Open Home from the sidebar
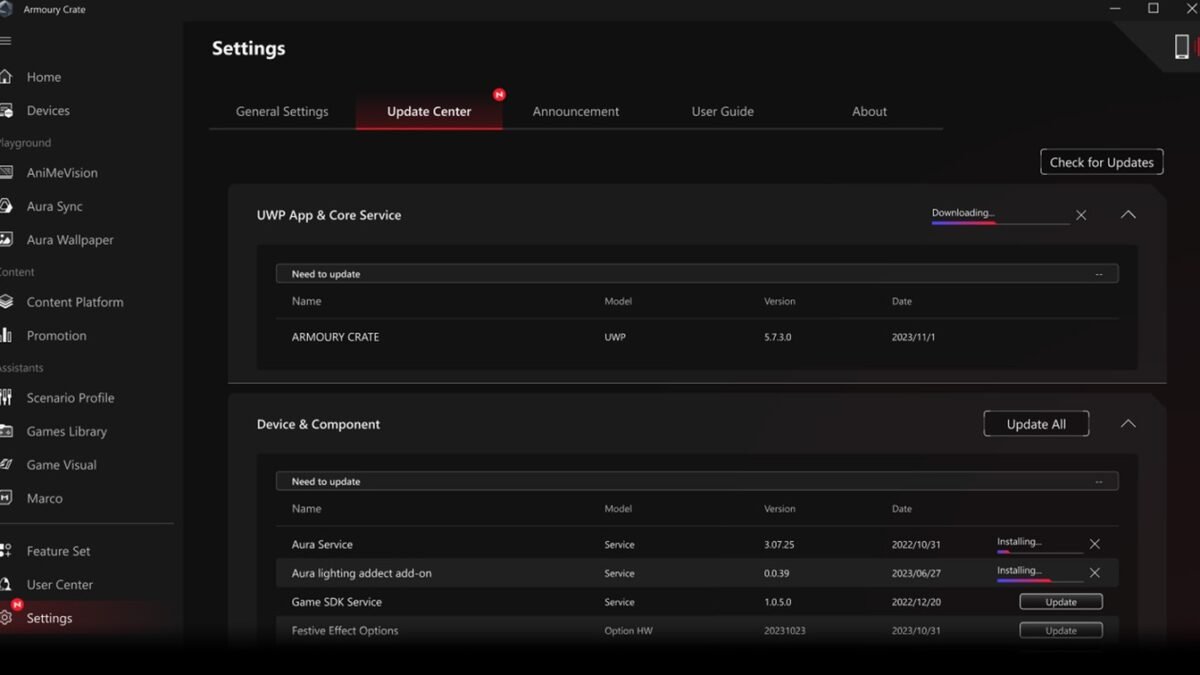Viewport: 1200px width, 675px height. click(44, 77)
